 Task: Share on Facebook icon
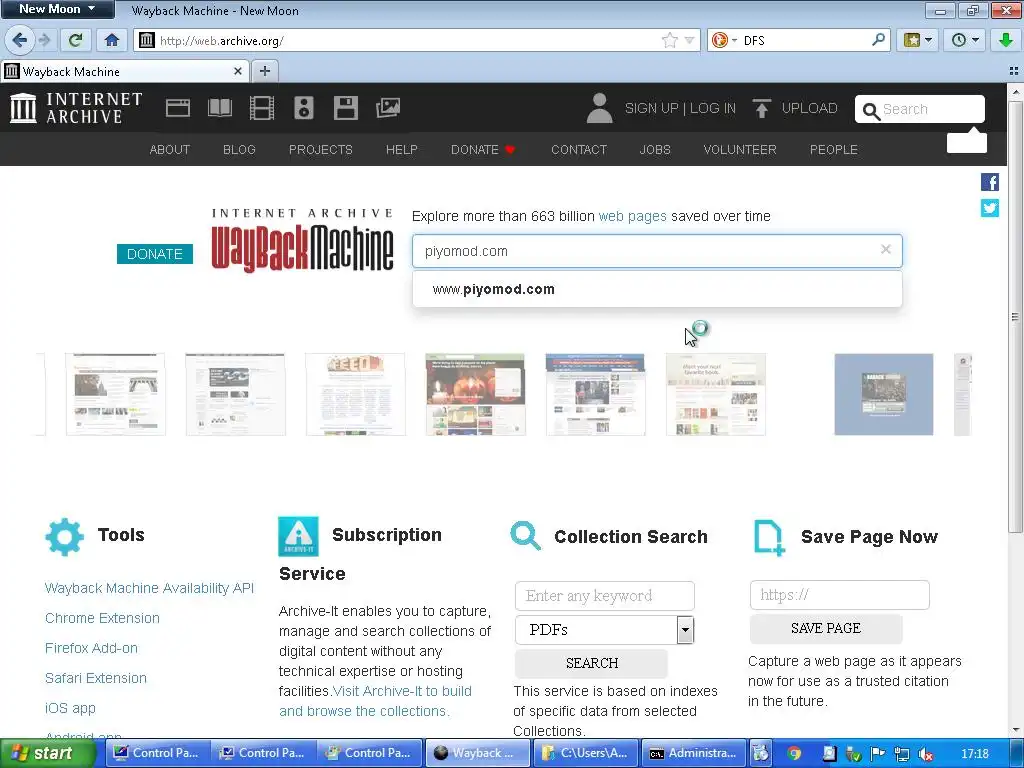[989, 182]
